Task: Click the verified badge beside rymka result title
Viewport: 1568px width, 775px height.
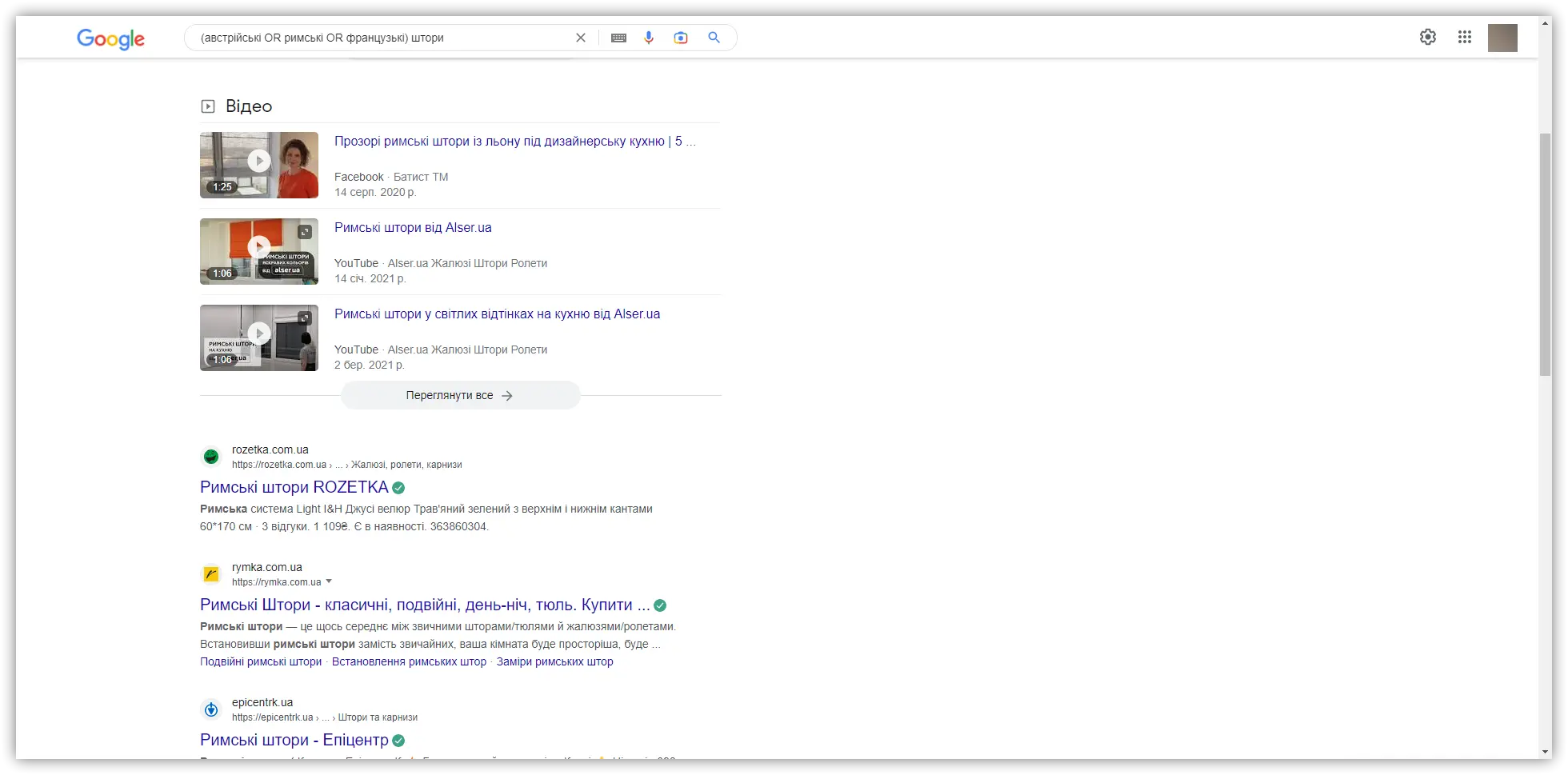Action: point(660,605)
